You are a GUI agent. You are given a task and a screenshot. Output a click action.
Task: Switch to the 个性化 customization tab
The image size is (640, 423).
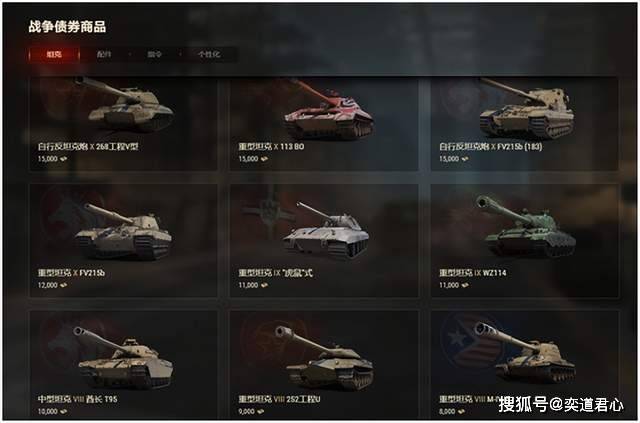[209, 54]
